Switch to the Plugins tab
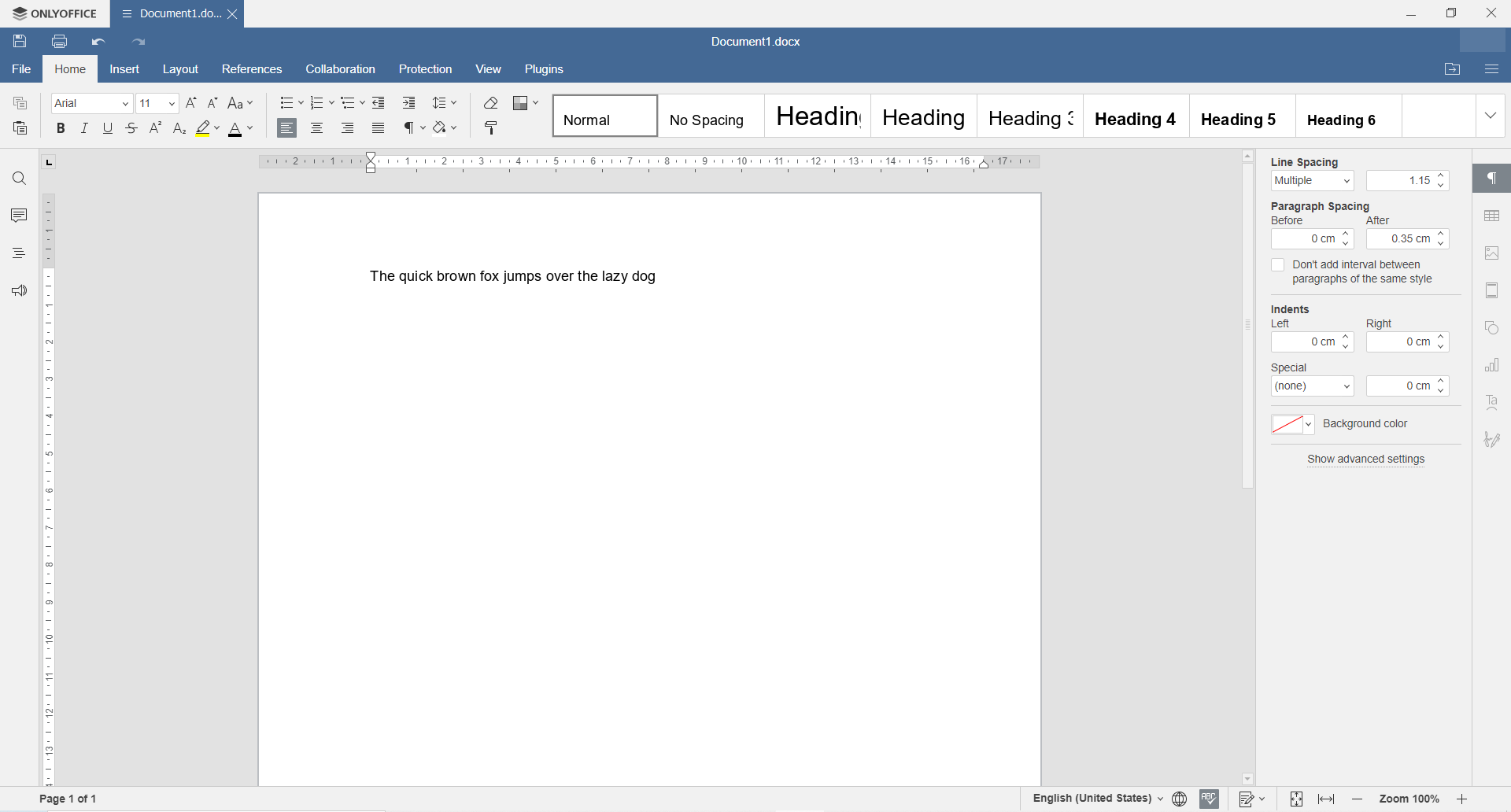 [544, 69]
